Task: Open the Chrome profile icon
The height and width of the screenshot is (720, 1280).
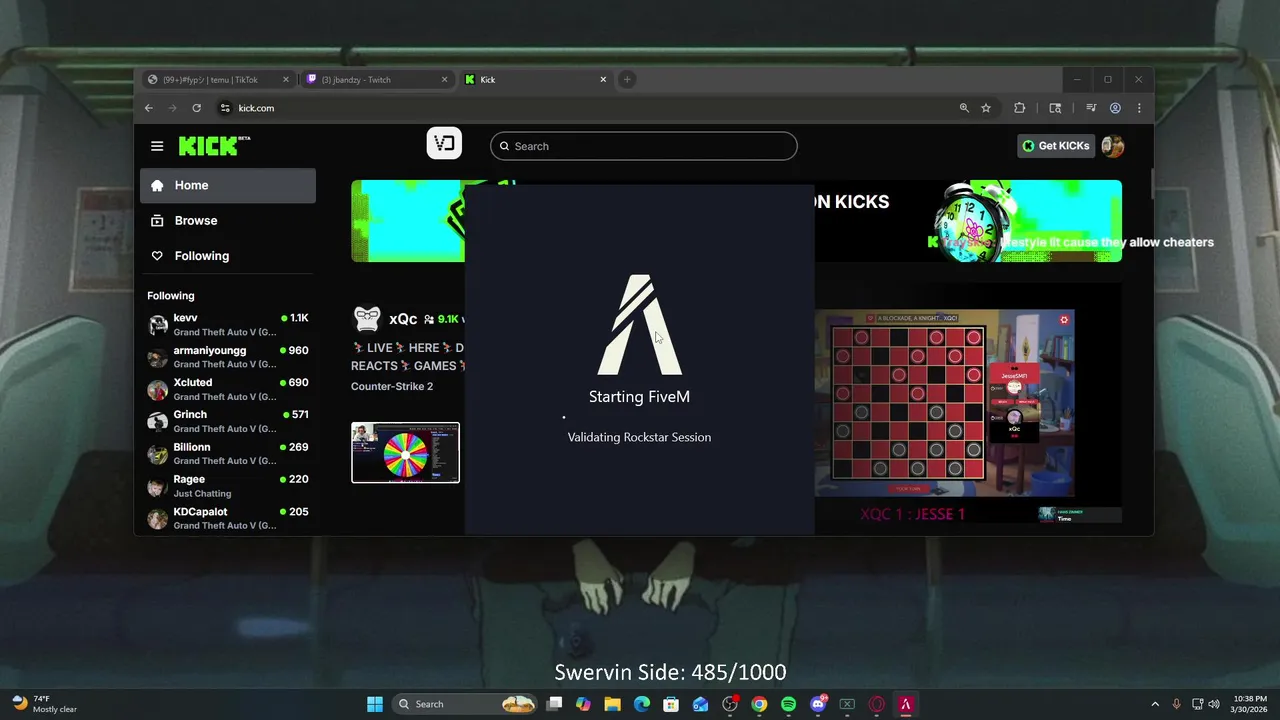Action: pos(1115,108)
